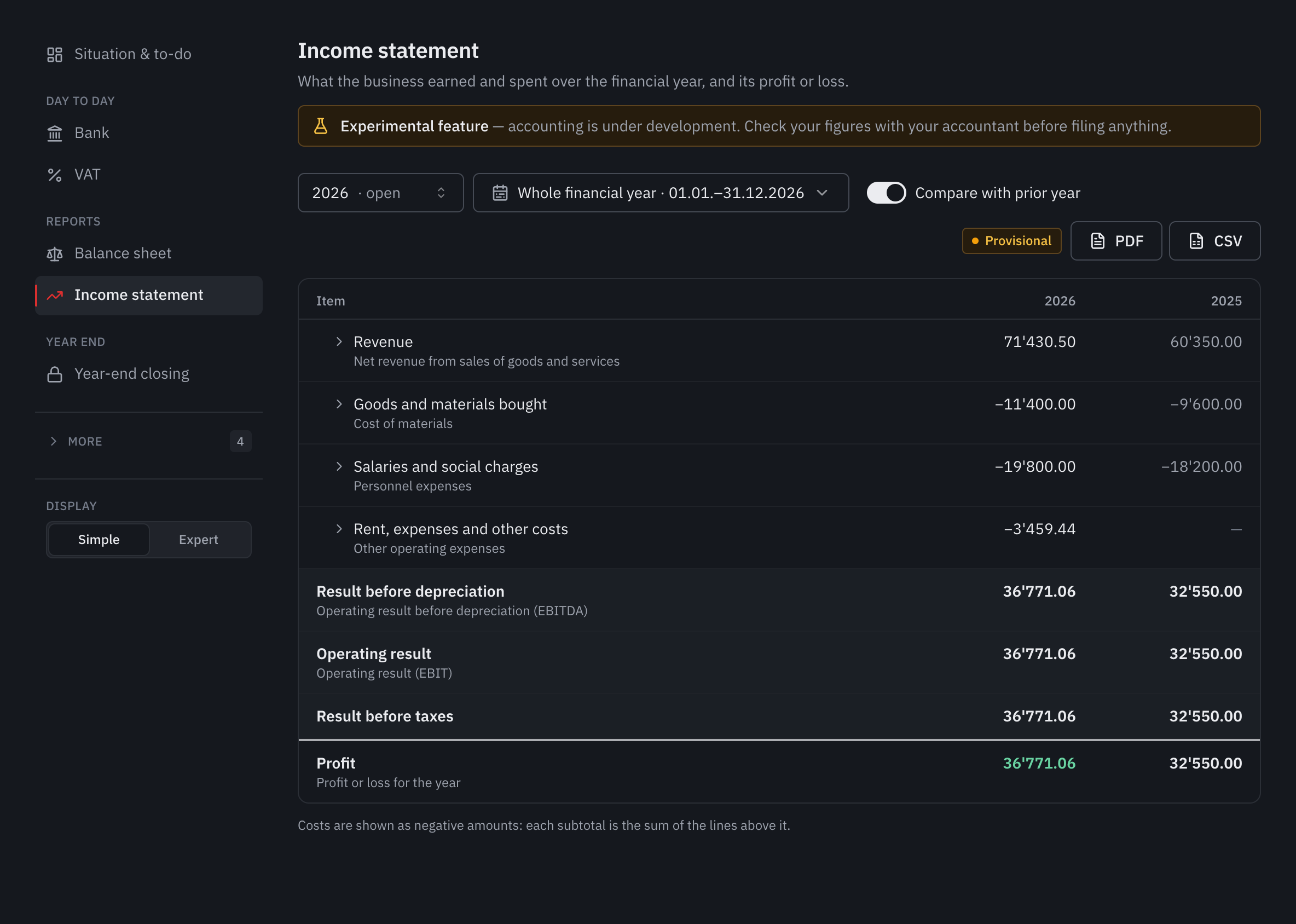
Task: Navigate to Balance sheet report
Action: 148,254
